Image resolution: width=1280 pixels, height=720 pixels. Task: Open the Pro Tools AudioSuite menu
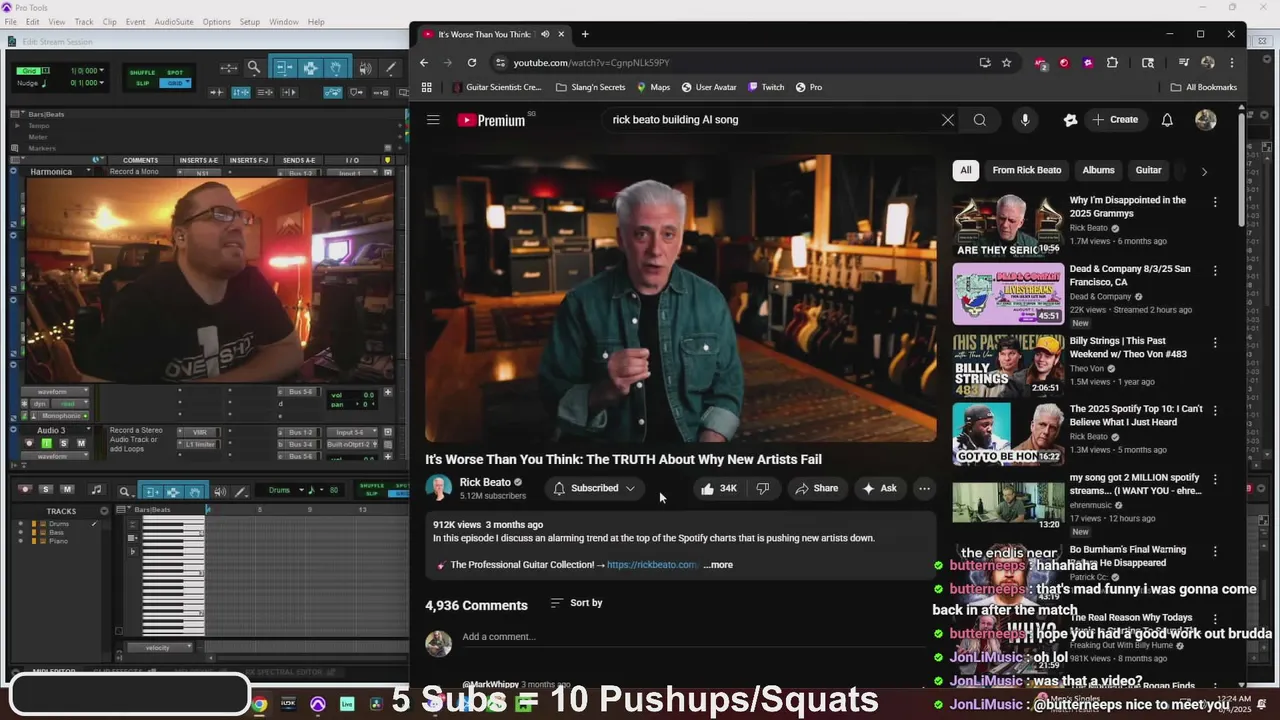174,22
